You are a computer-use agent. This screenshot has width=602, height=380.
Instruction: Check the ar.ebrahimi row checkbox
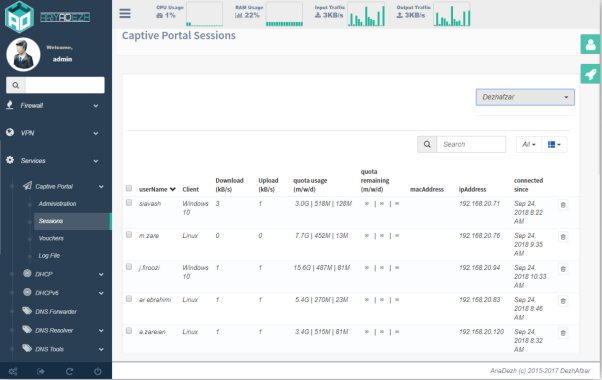[x=129, y=299]
